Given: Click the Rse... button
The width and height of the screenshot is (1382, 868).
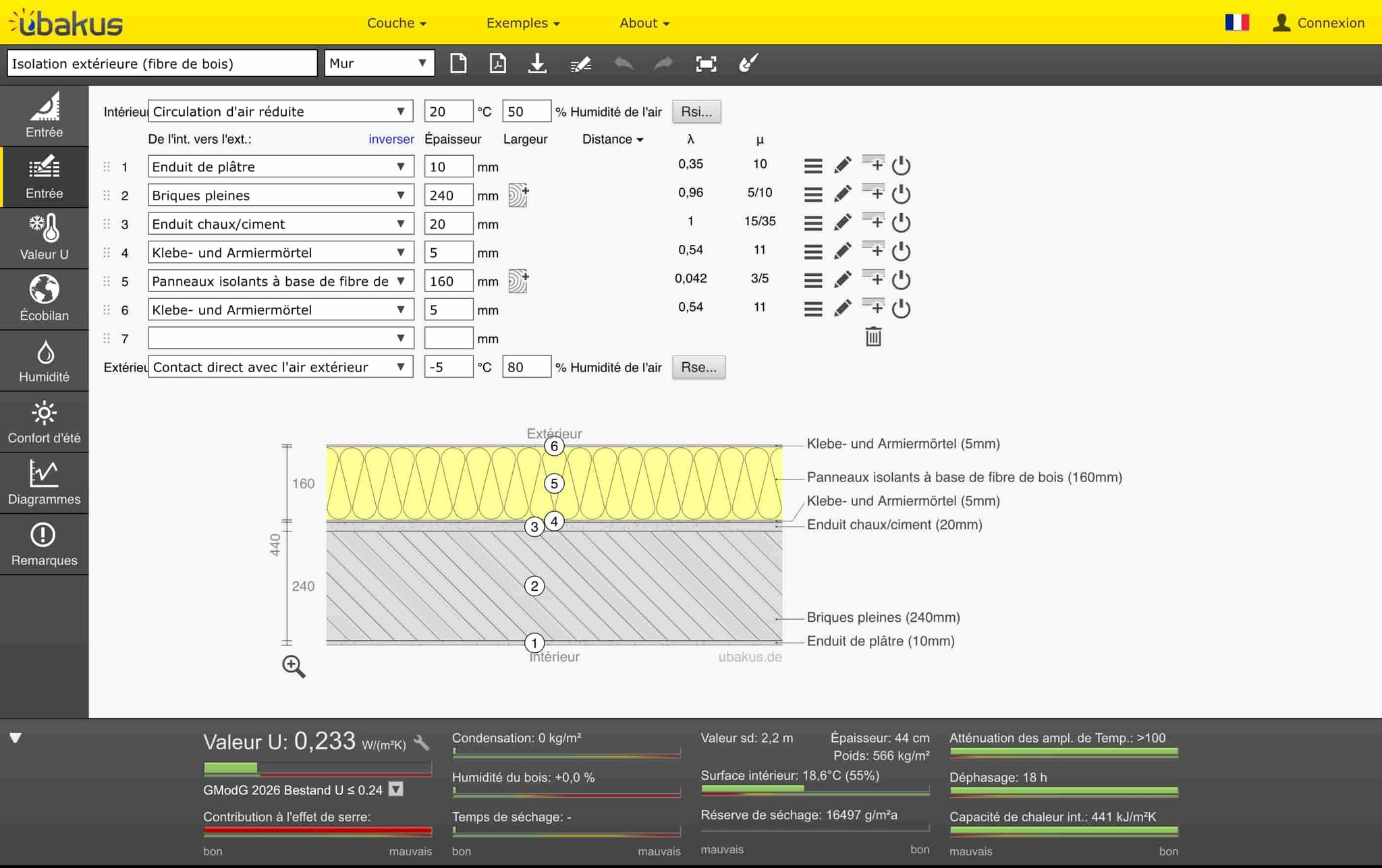Looking at the screenshot, I should point(698,367).
